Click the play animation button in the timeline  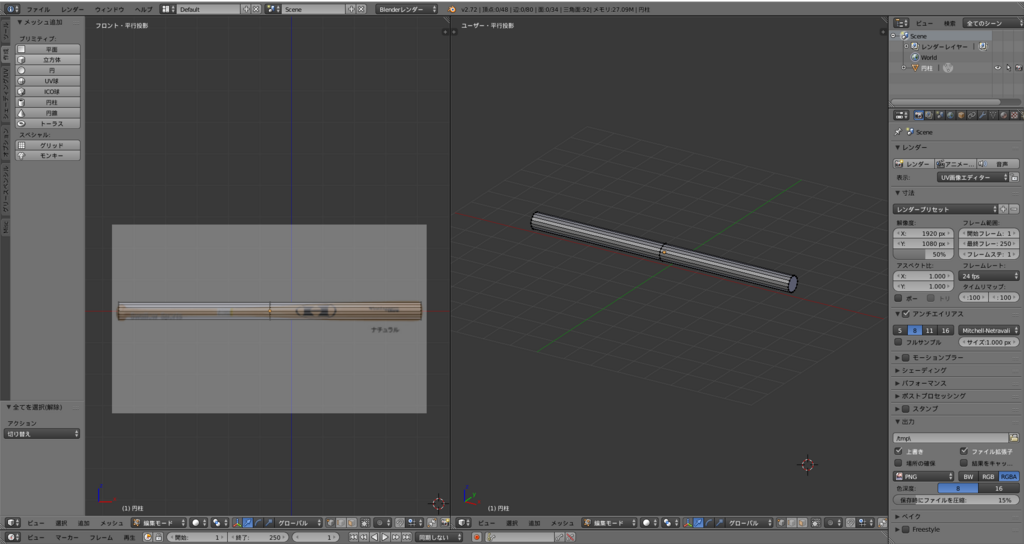coord(385,537)
